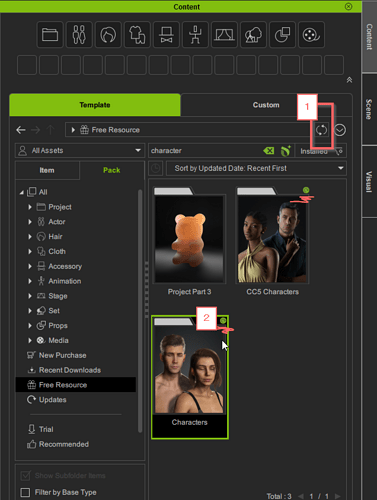Expand the Animation tree node
The width and height of the screenshot is (377, 500).
[x=30, y=281]
